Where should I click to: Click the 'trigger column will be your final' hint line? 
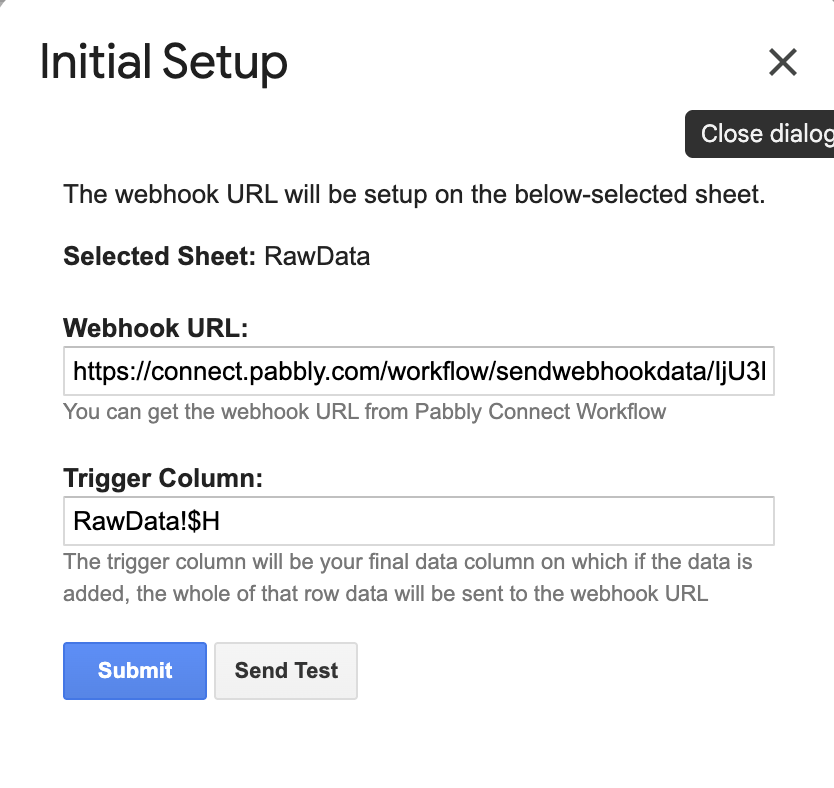pyautogui.click(x=408, y=562)
